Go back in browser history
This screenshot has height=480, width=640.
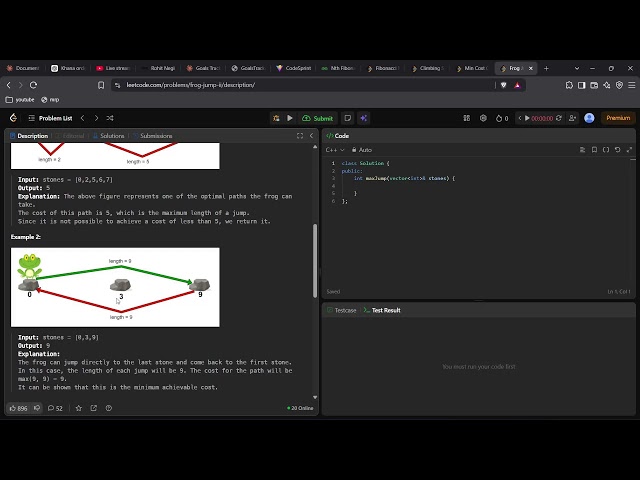tap(9, 85)
